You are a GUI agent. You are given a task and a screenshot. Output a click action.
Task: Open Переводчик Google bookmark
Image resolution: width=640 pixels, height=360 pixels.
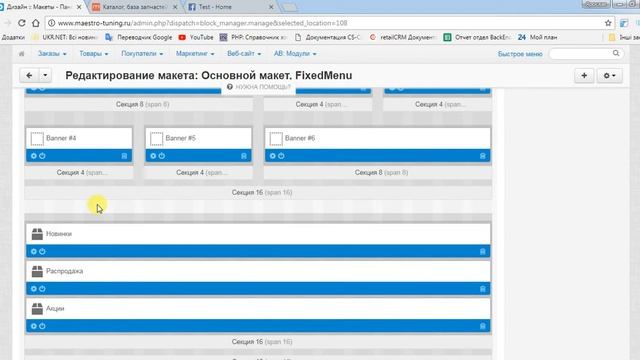tap(139, 37)
